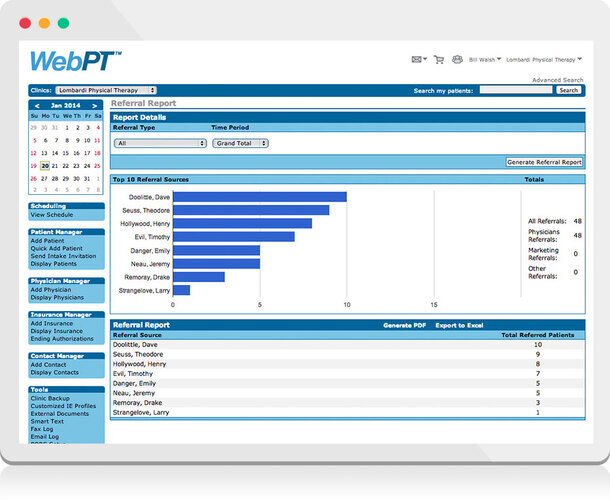
Task: Click the community icon beside the cart
Action: pos(457,59)
